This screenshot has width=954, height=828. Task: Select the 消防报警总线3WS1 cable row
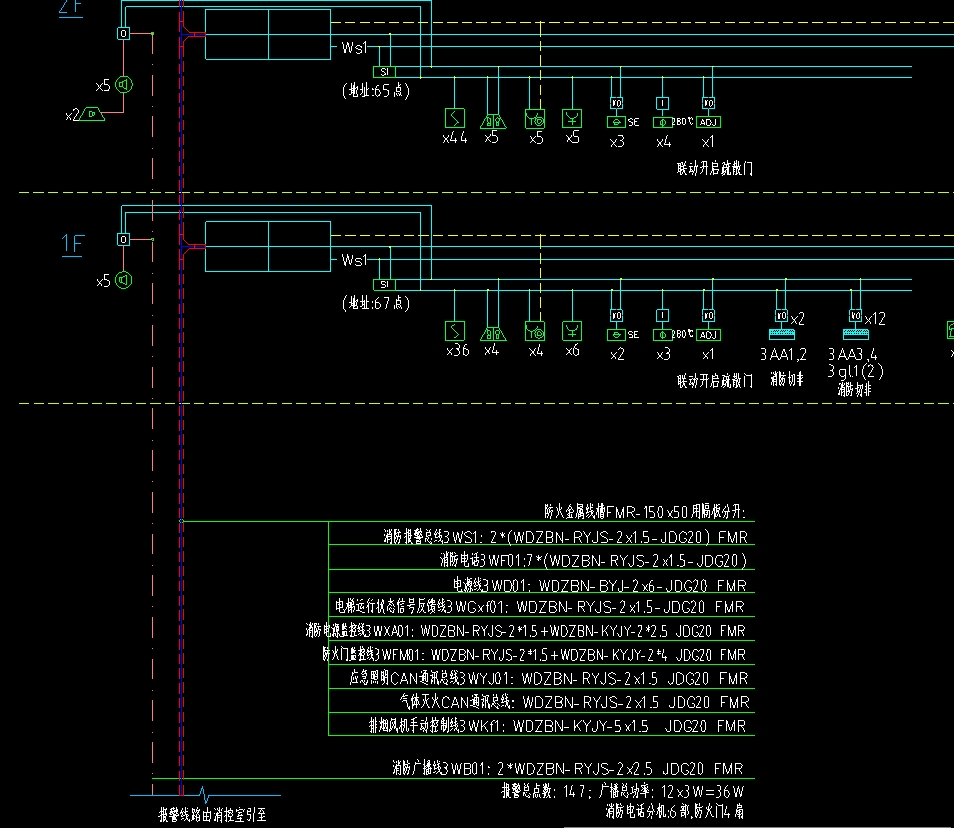pos(565,537)
